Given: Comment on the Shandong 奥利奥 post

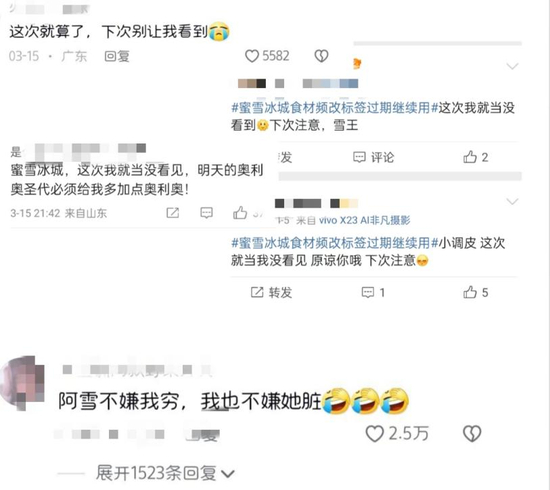Looking at the screenshot, I should pos(206,213).
